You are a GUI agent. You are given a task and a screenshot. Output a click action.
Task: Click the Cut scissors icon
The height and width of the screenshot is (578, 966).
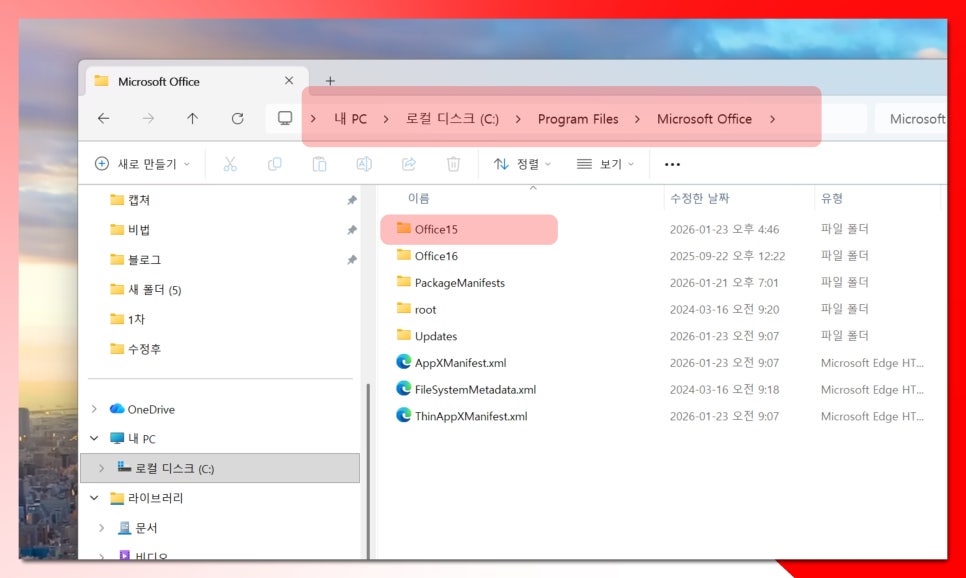(230, 164)
